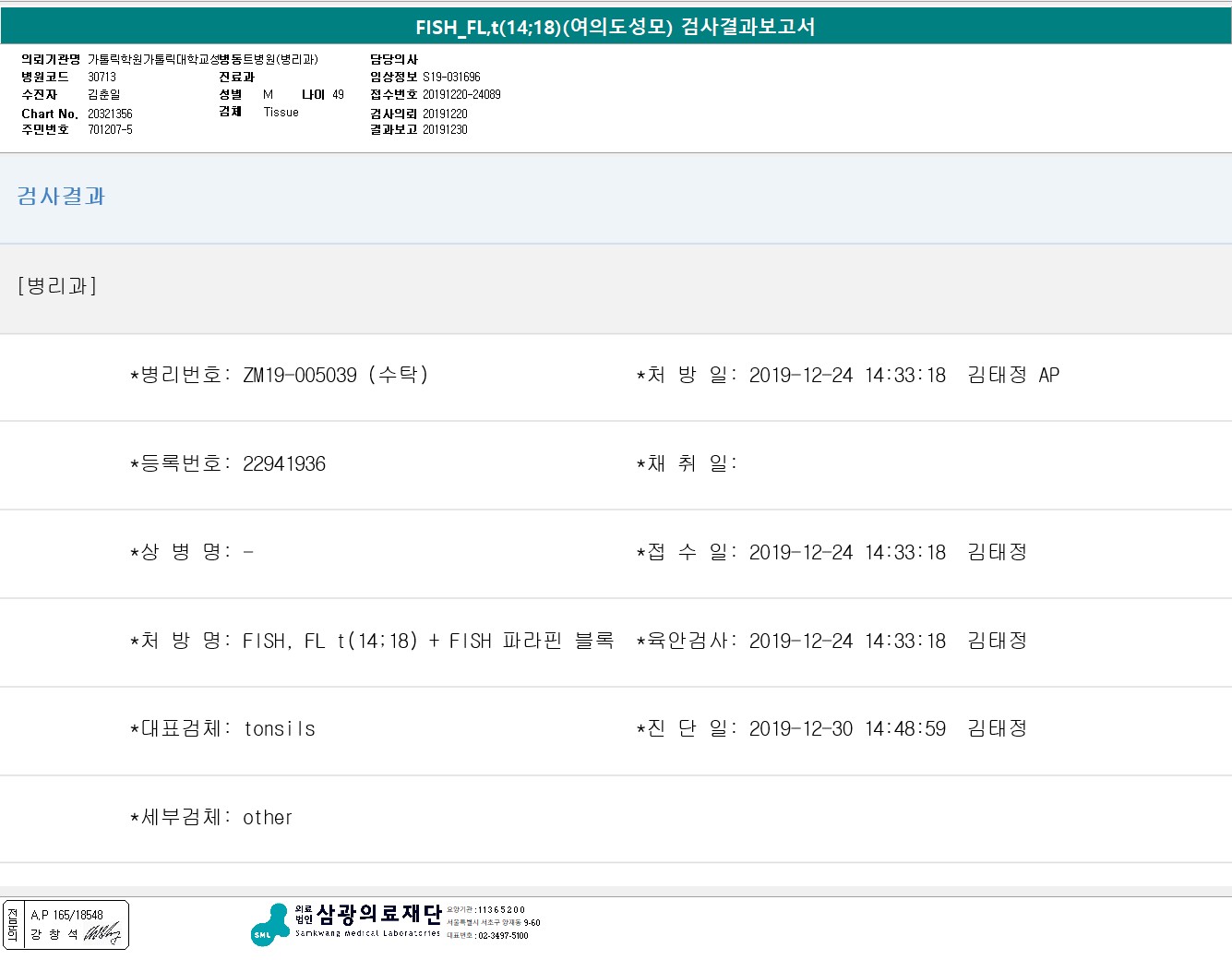Select the [병리과] section label
This screenshot has width=1232, height=960.
[57, 286]
